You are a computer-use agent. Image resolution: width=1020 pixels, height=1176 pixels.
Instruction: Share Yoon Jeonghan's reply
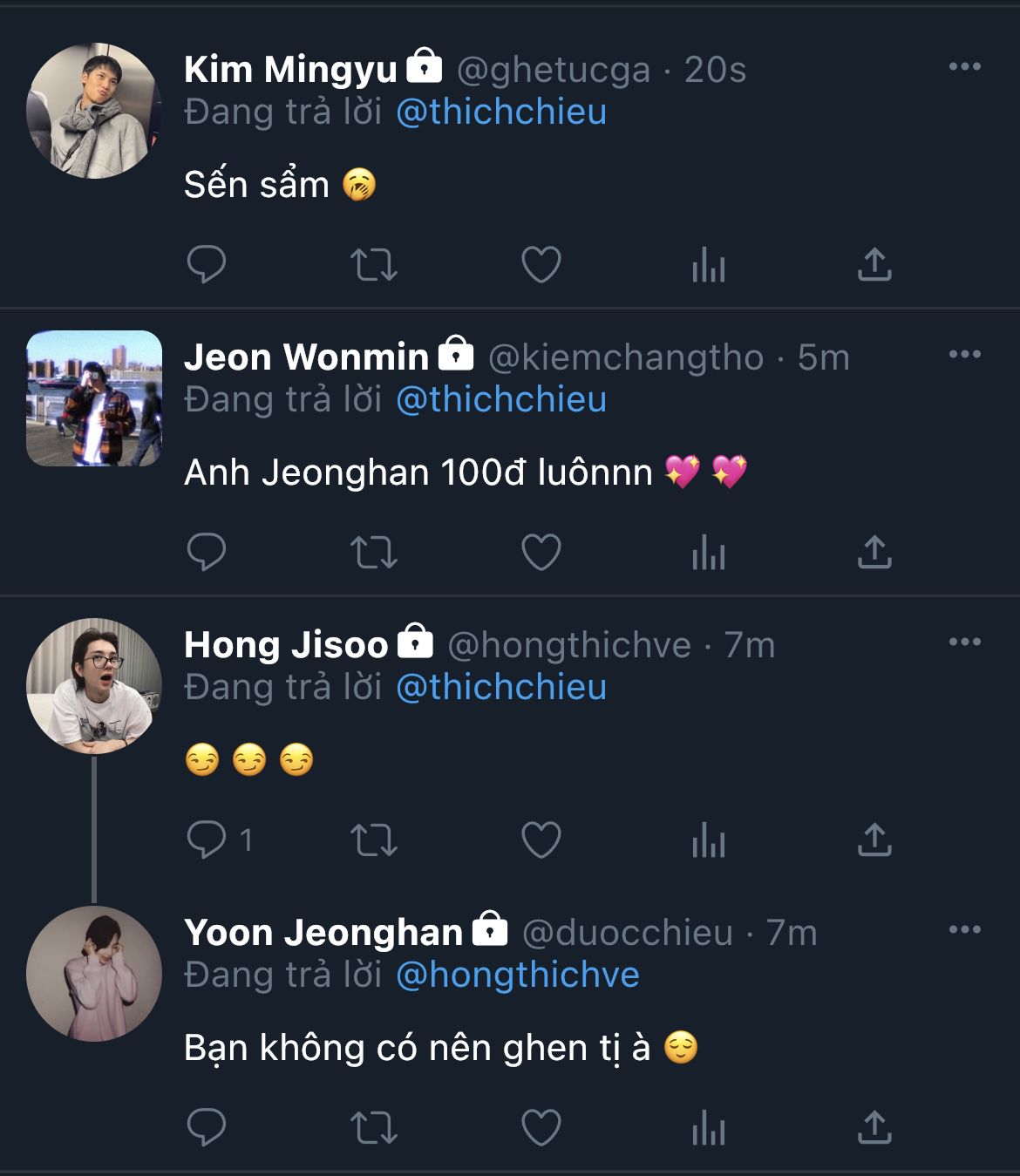(x=874, y=1127)
